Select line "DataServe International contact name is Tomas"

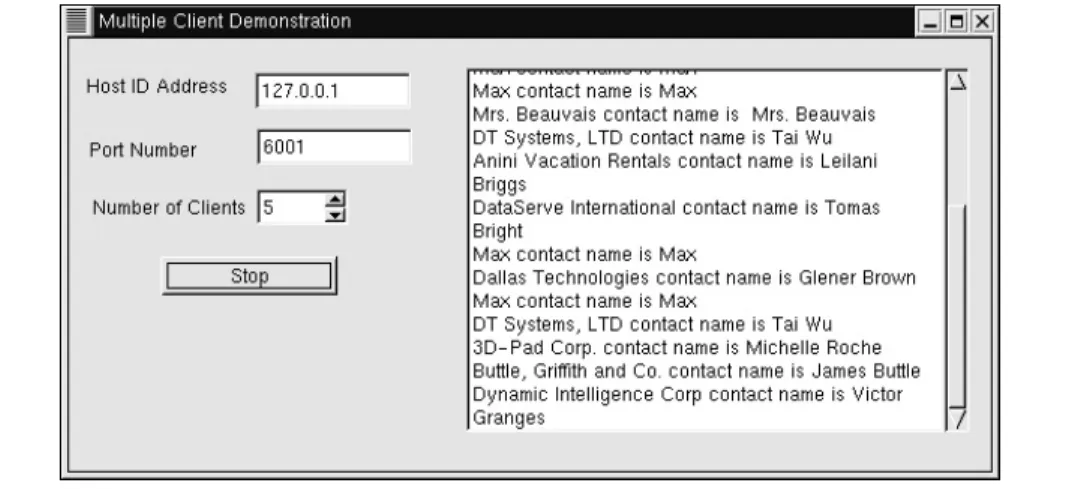[x=676, y=208]
